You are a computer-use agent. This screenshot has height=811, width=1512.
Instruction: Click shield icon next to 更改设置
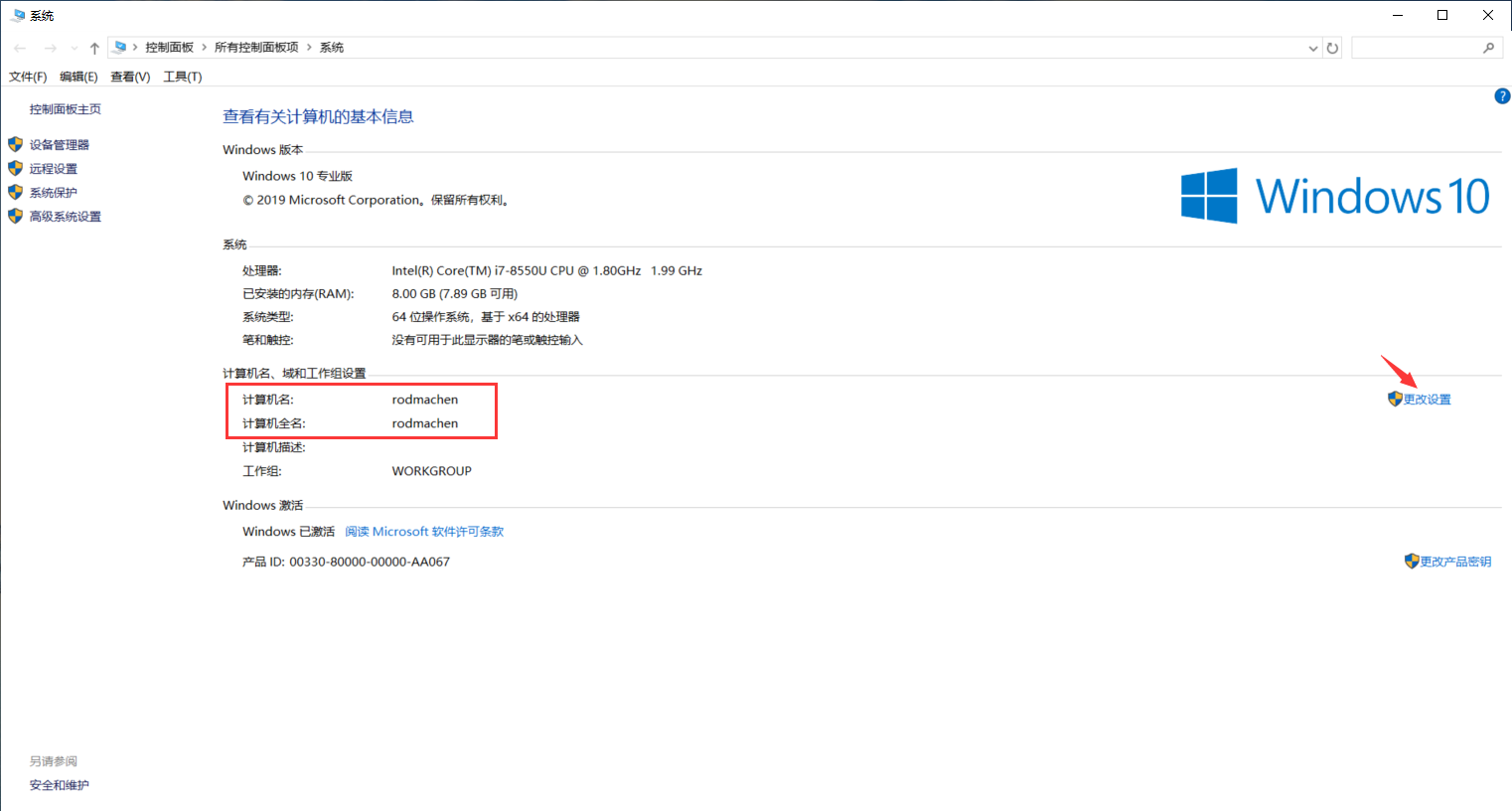[1395, 399]
